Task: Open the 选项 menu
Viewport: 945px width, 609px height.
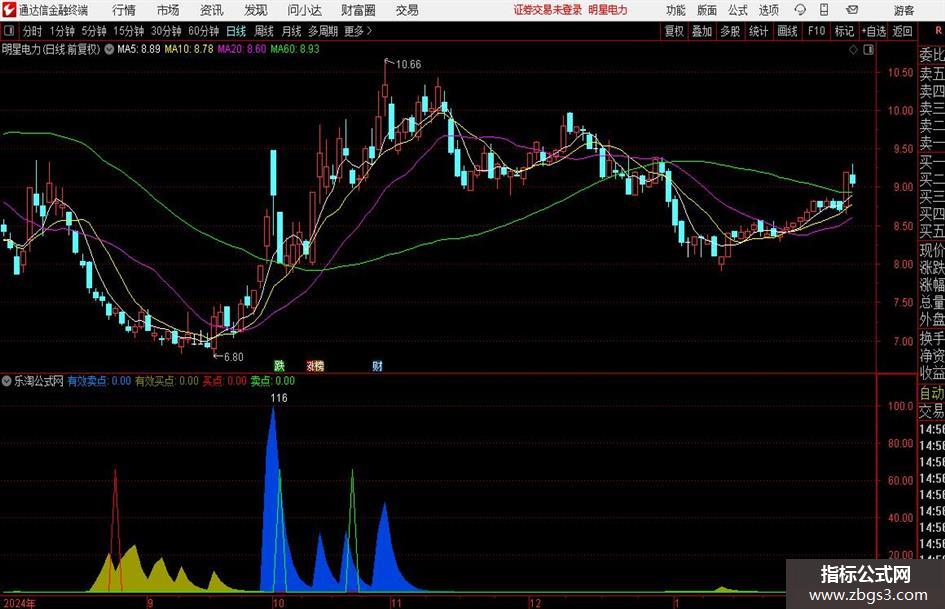Action: pos(768,10)
